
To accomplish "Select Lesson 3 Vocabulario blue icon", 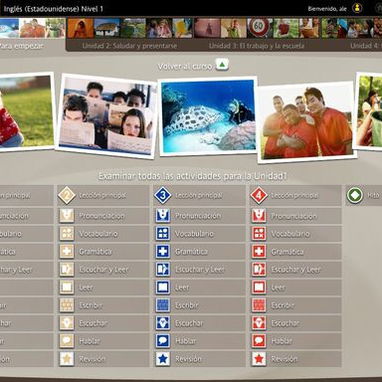I will 163,234.
